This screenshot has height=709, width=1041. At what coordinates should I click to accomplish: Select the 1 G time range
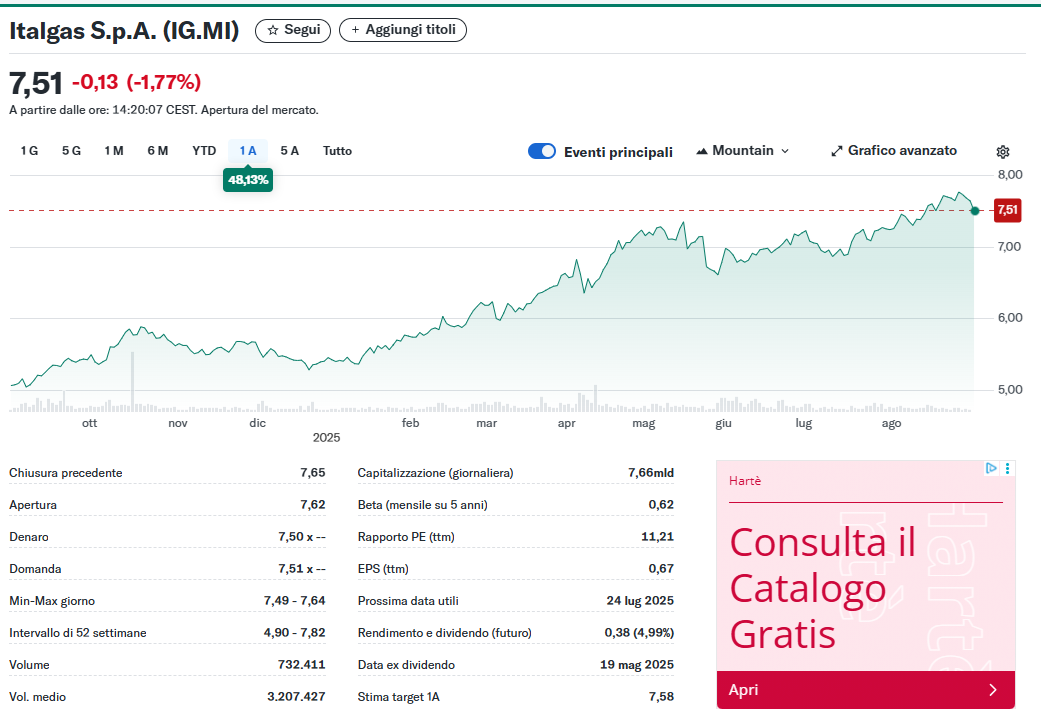point(29,151)
